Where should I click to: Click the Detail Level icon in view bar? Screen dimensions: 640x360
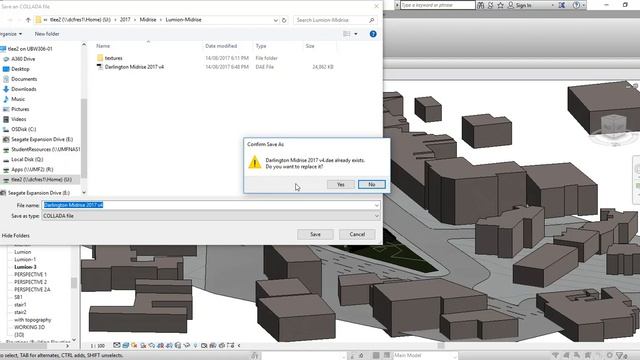(117, 345)
